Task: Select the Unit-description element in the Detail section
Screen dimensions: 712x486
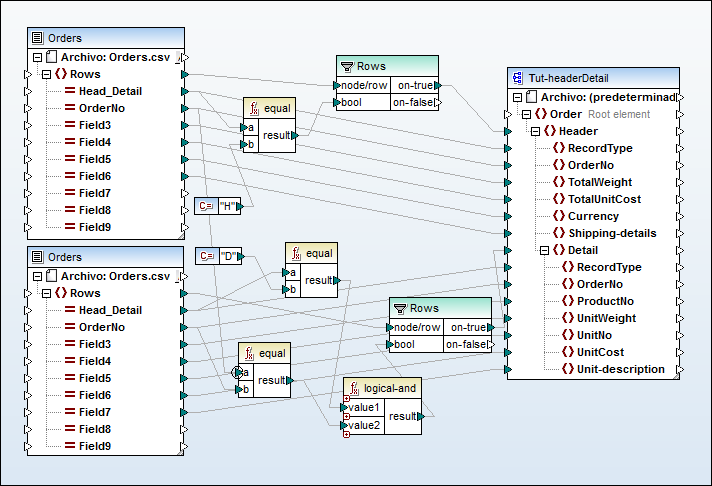Action: [620, 369]
